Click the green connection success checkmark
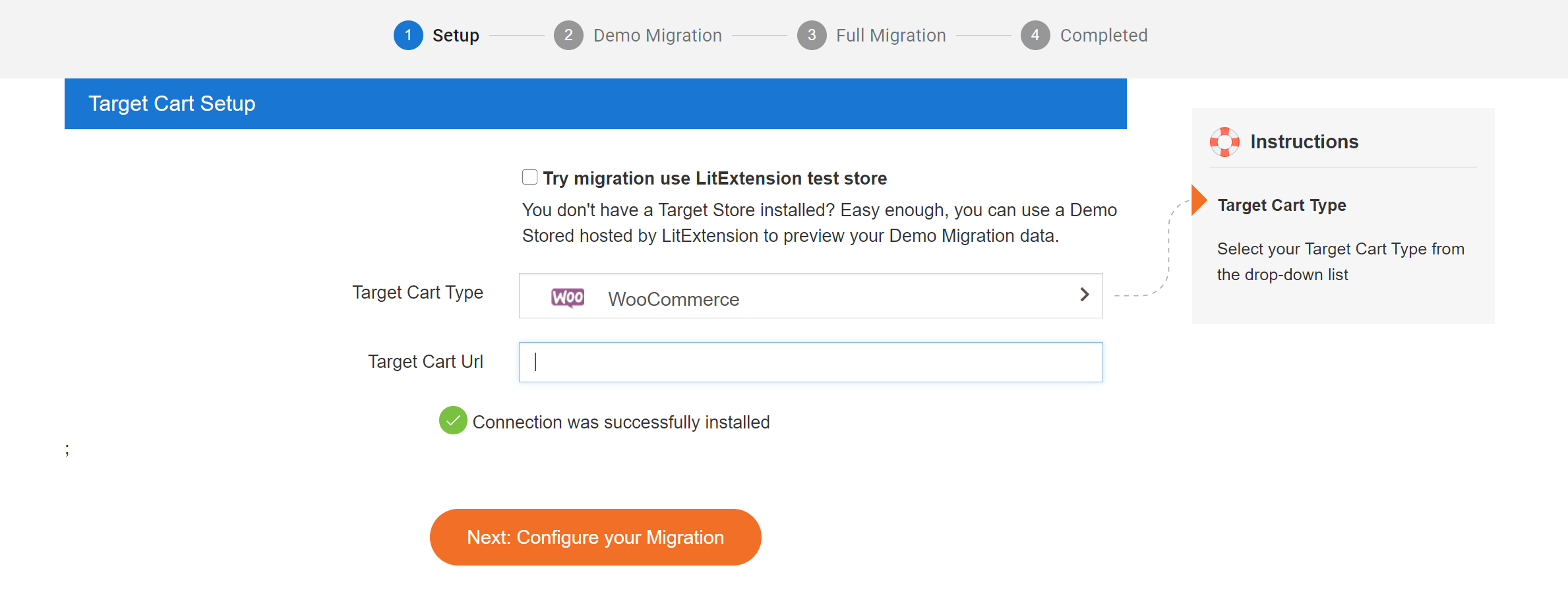This screenshot has width=1568, height=613. pyautogui.click(x=453, y=421)
